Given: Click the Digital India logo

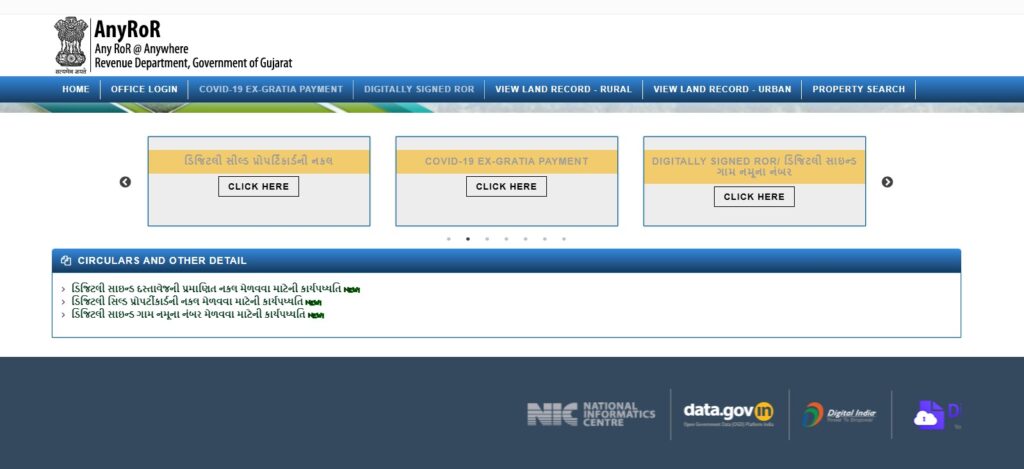Looking at the screenshot, I should tap(839, 414).
